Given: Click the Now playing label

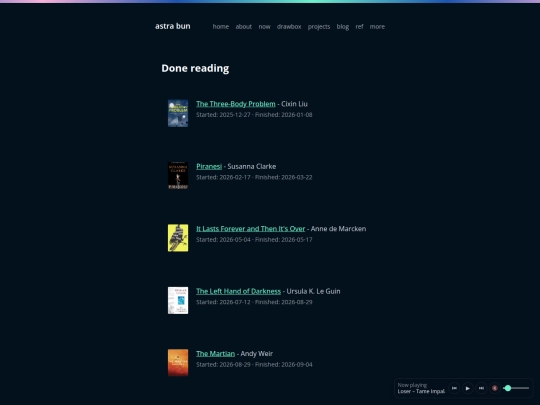Looking at the screenshot, I should (x=412, y=385).
